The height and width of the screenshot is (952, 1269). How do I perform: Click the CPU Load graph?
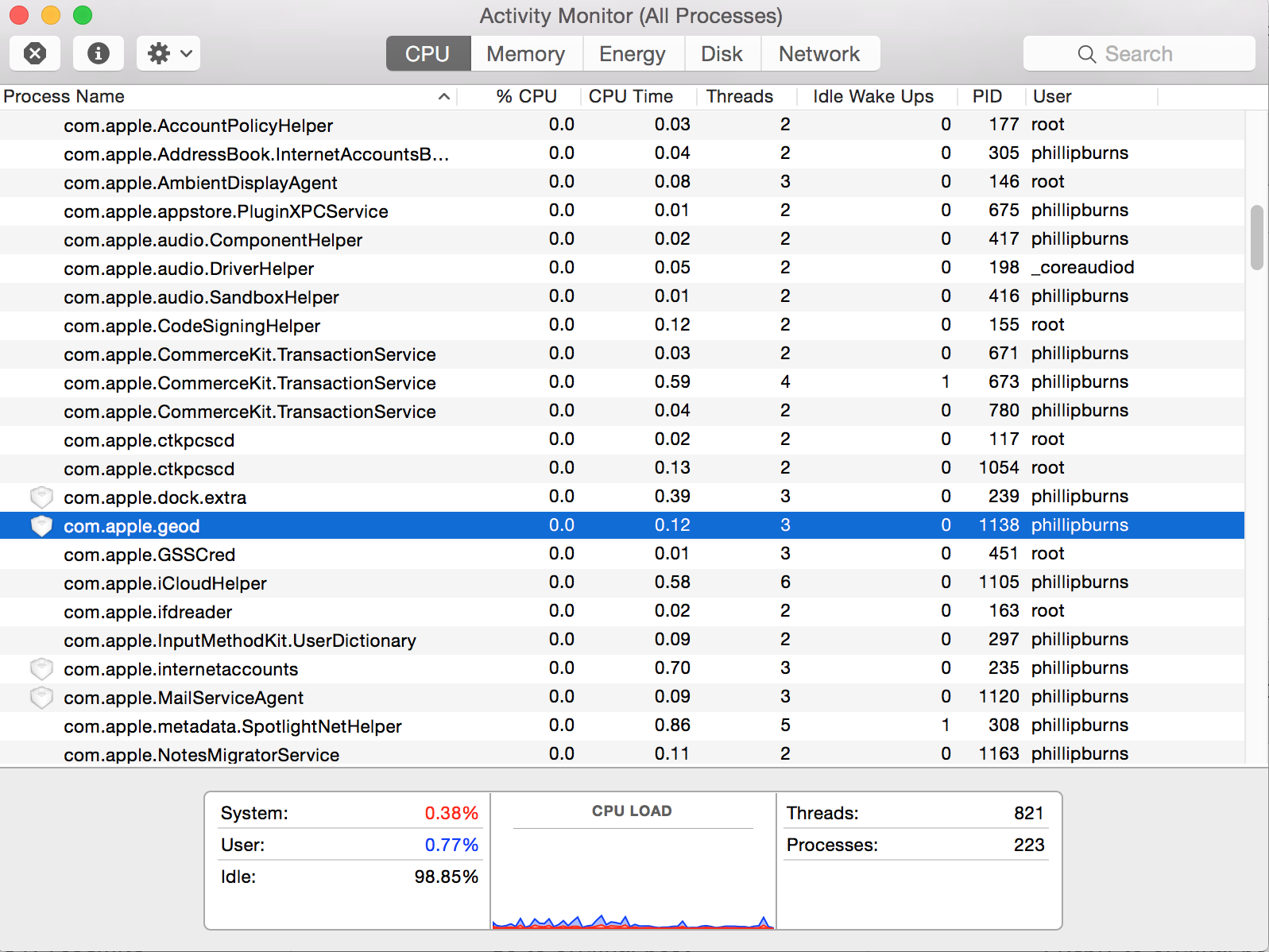pos(633,880)
